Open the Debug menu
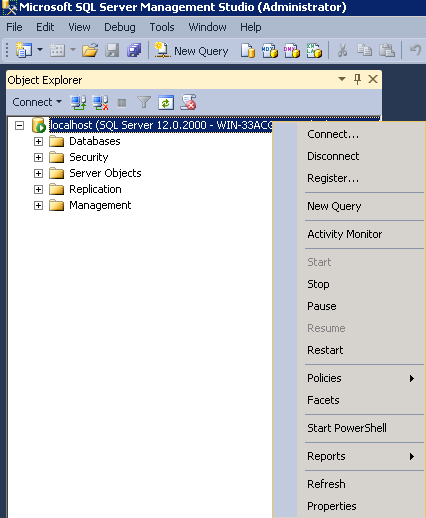426x518 pixels. click(120, 27)
